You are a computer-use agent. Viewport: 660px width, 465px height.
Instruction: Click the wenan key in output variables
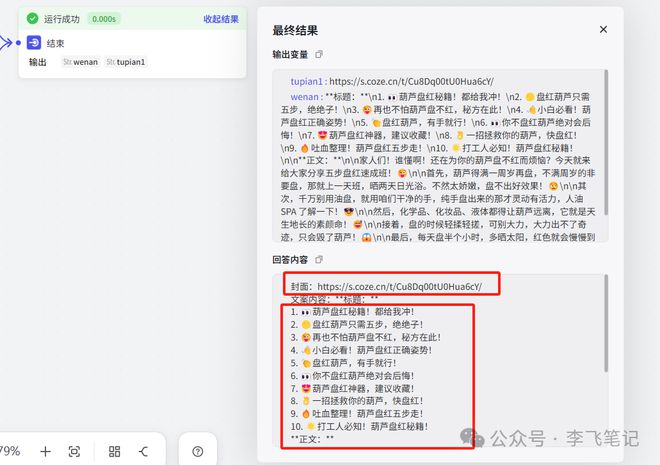point(306,97)
